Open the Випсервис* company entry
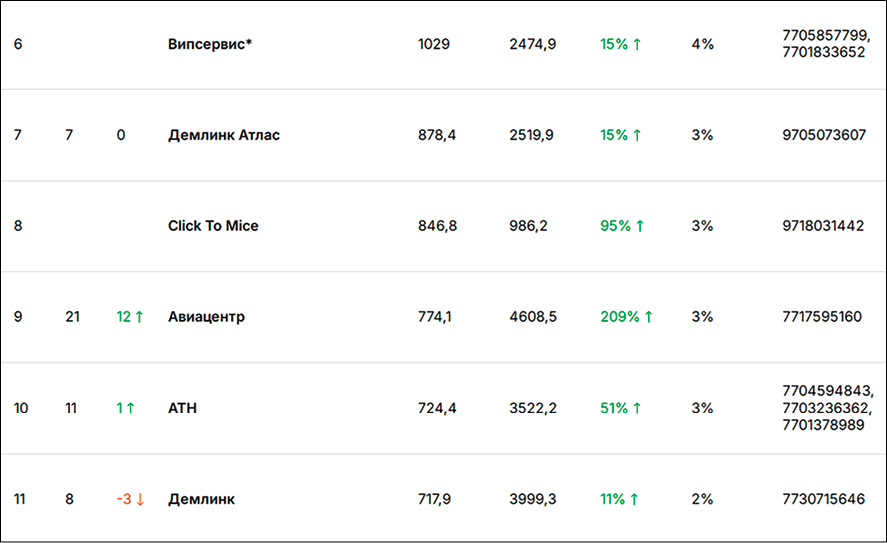This screenshot has height=543, width=887. tap(210, 44)
